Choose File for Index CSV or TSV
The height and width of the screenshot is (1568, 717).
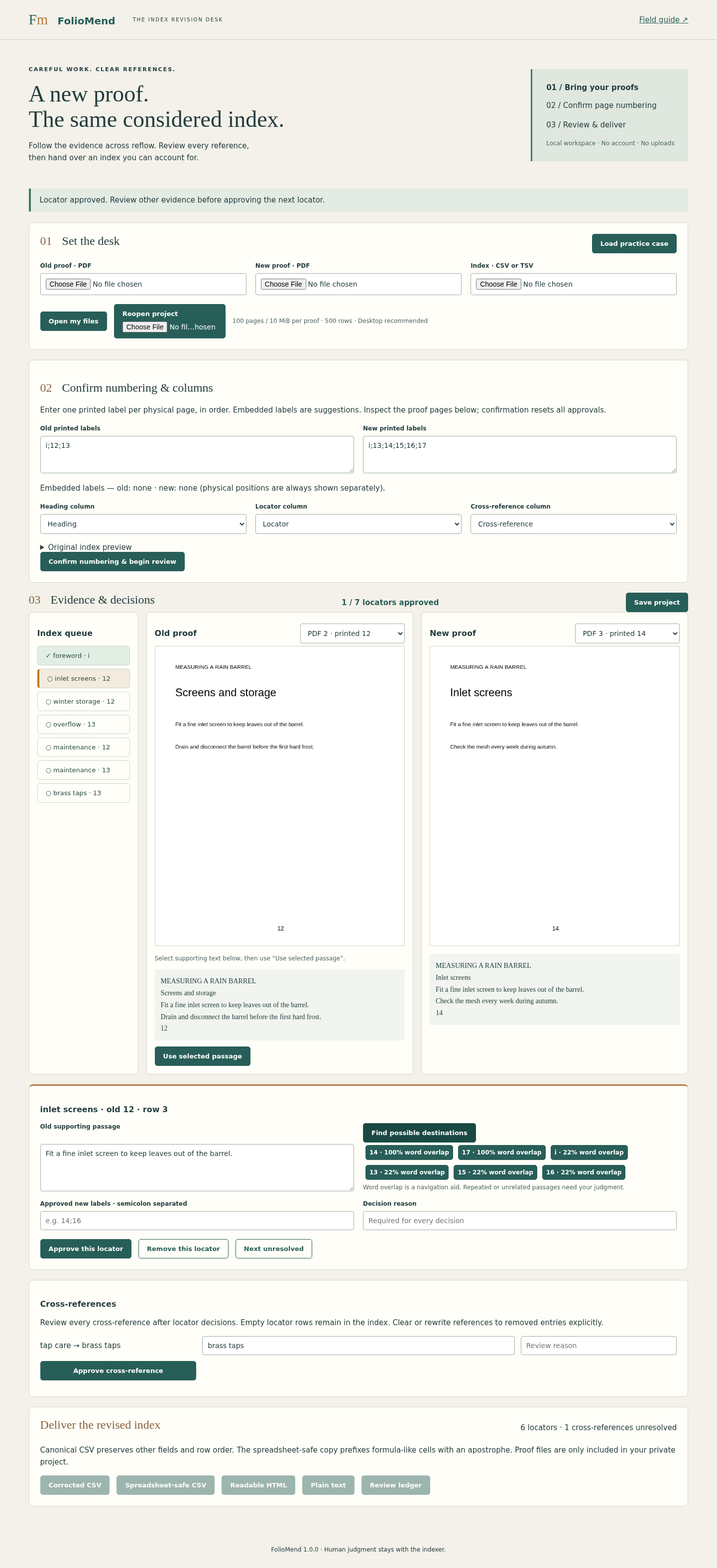(498, 284)
